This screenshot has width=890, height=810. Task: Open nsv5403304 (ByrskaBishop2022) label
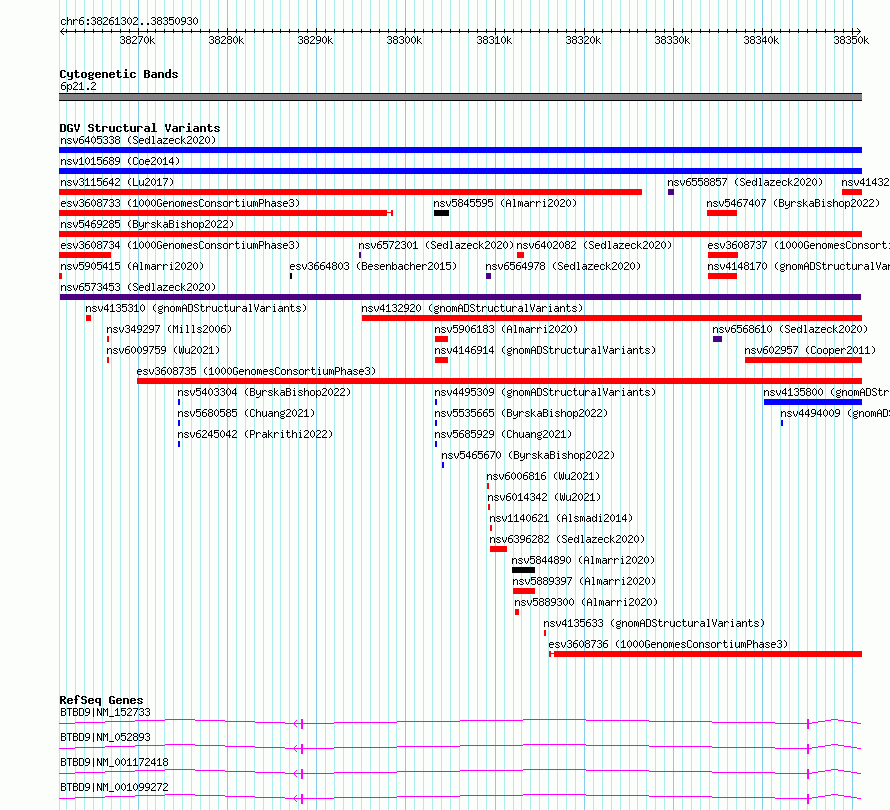264,392
